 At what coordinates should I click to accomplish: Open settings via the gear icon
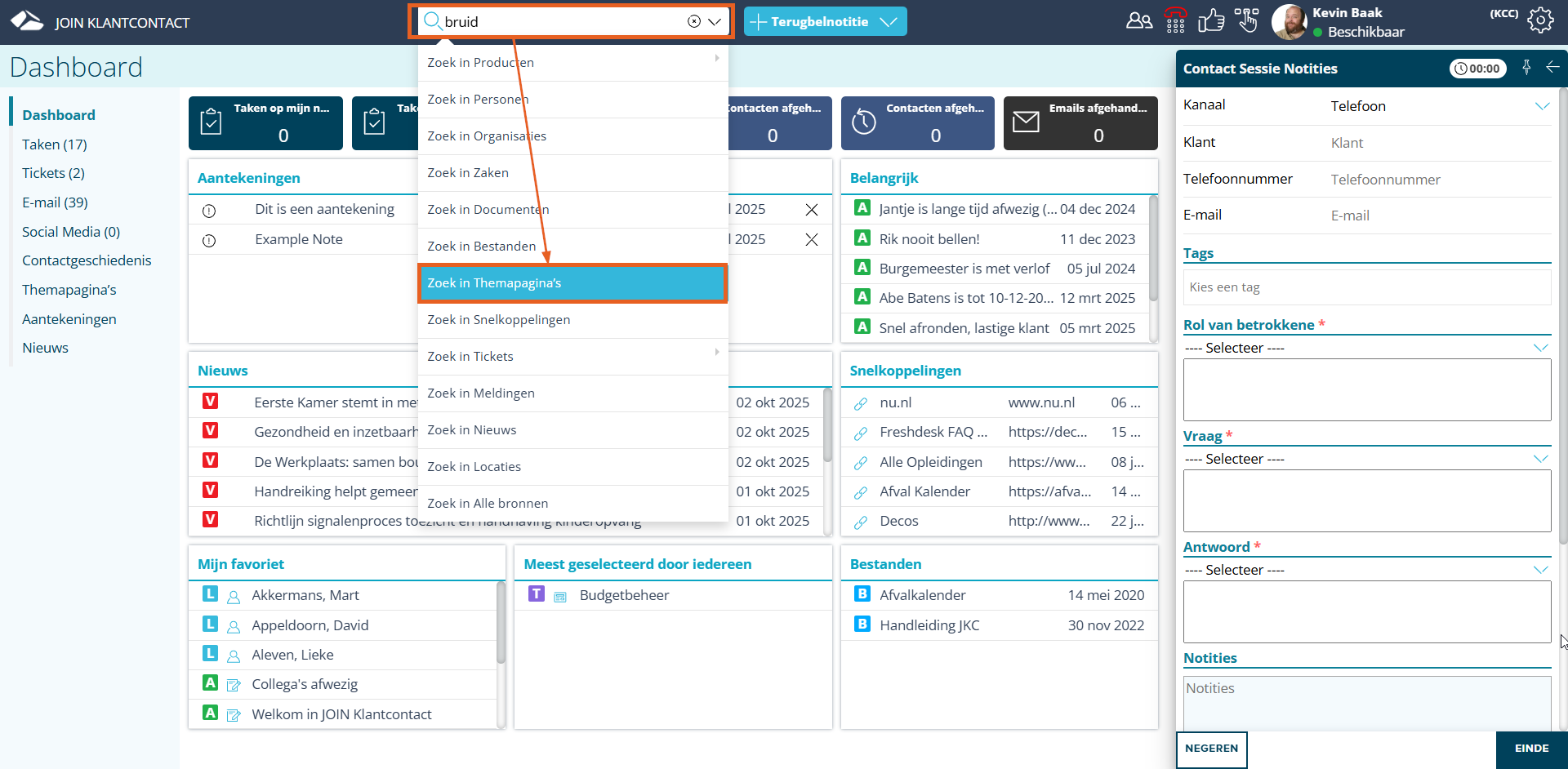[1540, 20]
